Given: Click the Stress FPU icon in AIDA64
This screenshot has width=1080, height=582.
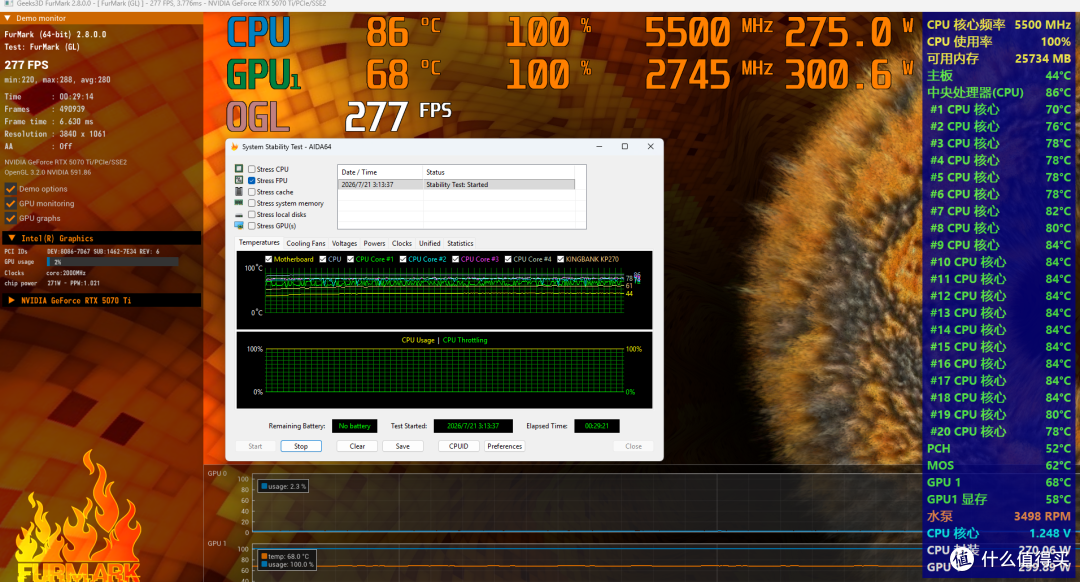Looking at the screenshot, I should [x=239, y=180].
